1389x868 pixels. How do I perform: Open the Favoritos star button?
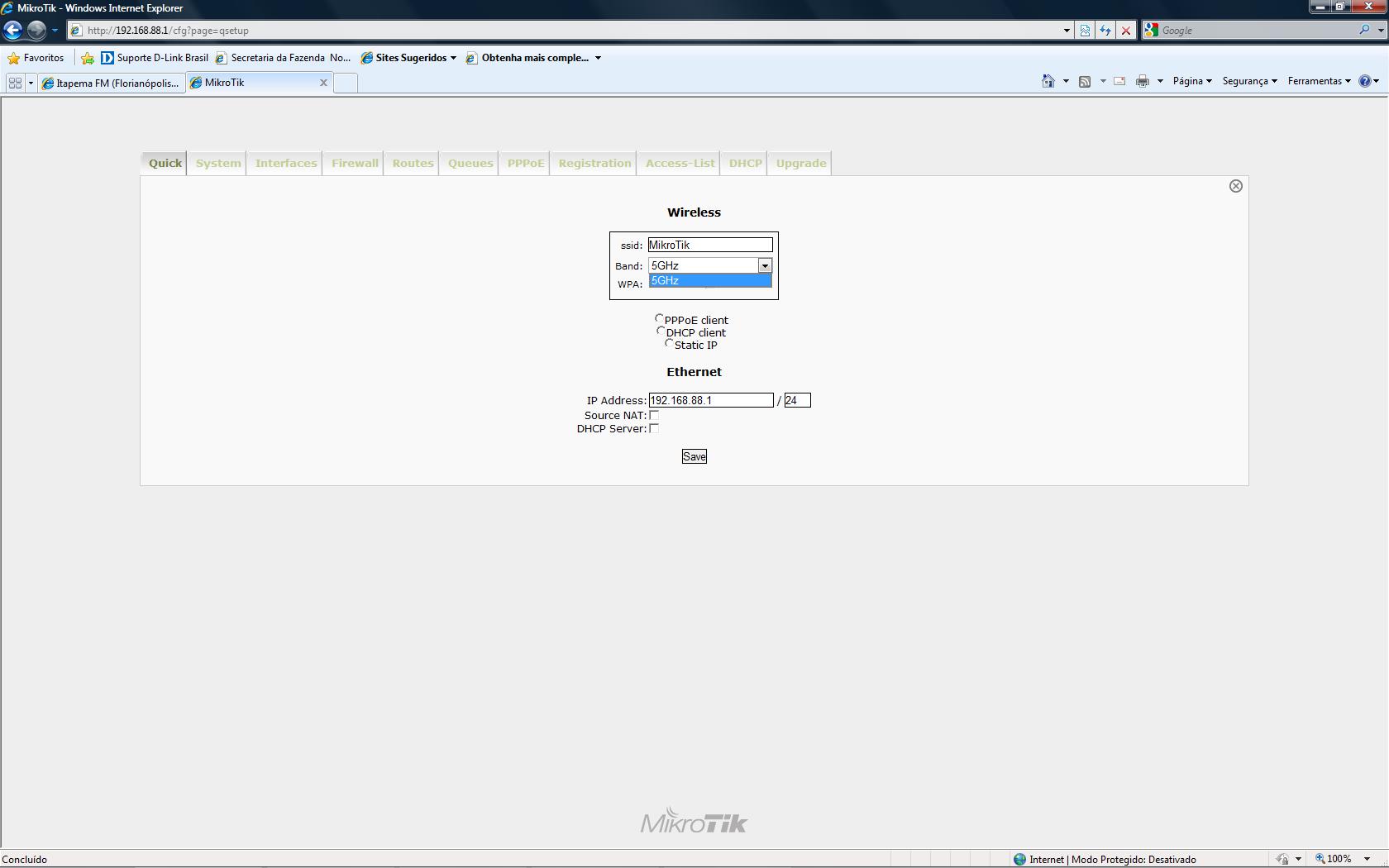[x=36, y=58]
